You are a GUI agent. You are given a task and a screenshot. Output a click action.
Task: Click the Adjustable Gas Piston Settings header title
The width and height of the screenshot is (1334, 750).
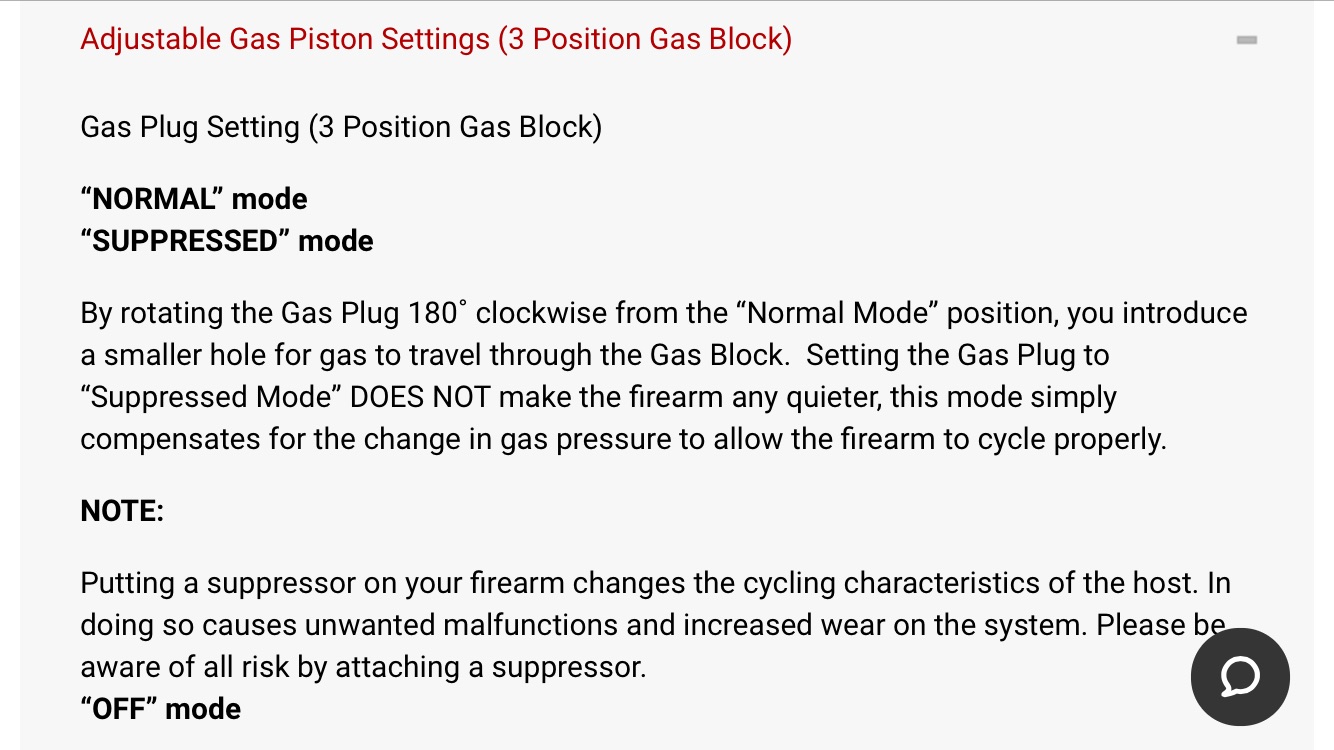click(x=436, y=40)
